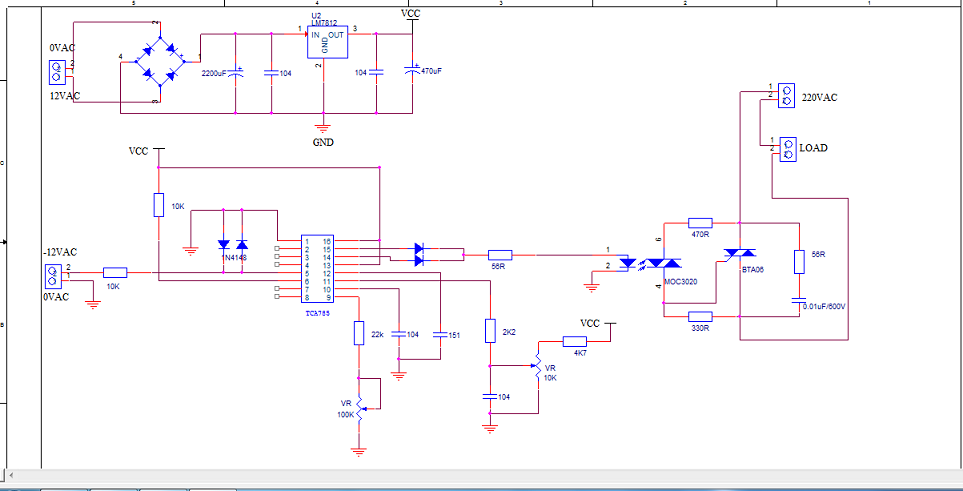Image resolution: width=963 pixels, height=491 pixels.
Task: Click the '0.01uF/600V' value text
Action: (825, 305)
